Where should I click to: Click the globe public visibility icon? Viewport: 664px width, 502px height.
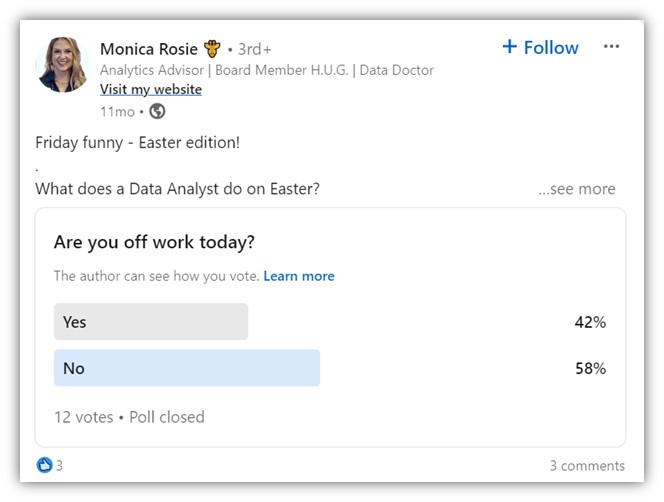tap(157, 111)
